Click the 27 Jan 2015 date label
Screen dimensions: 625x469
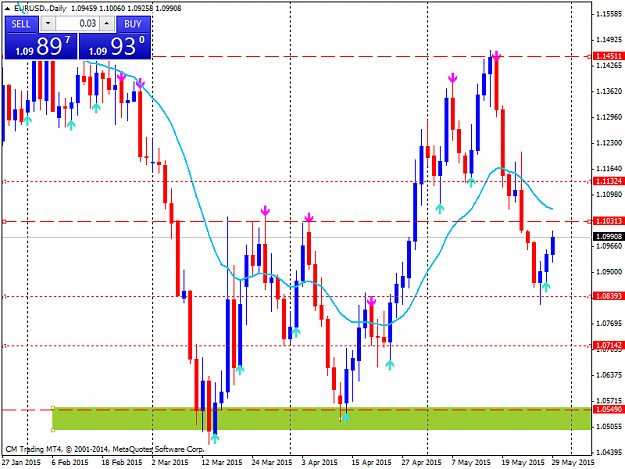21,463
